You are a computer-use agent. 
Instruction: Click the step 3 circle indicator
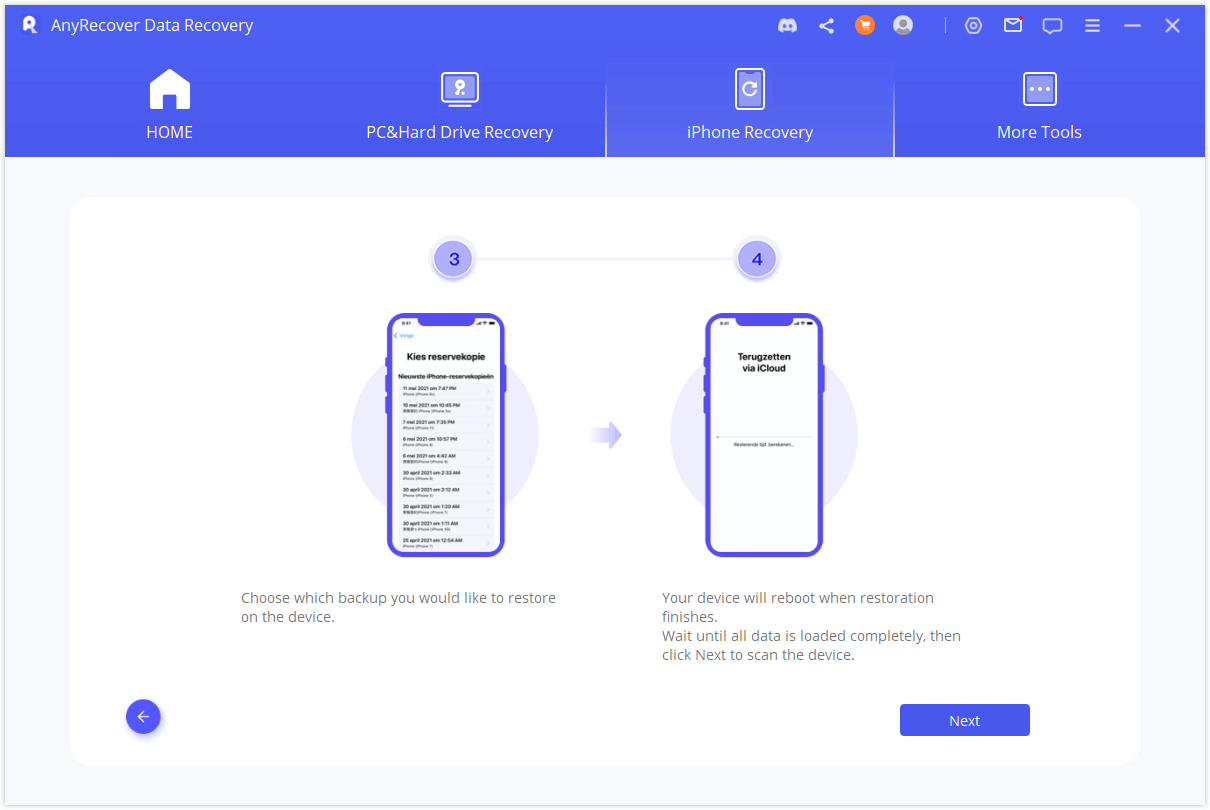(454, 260)
